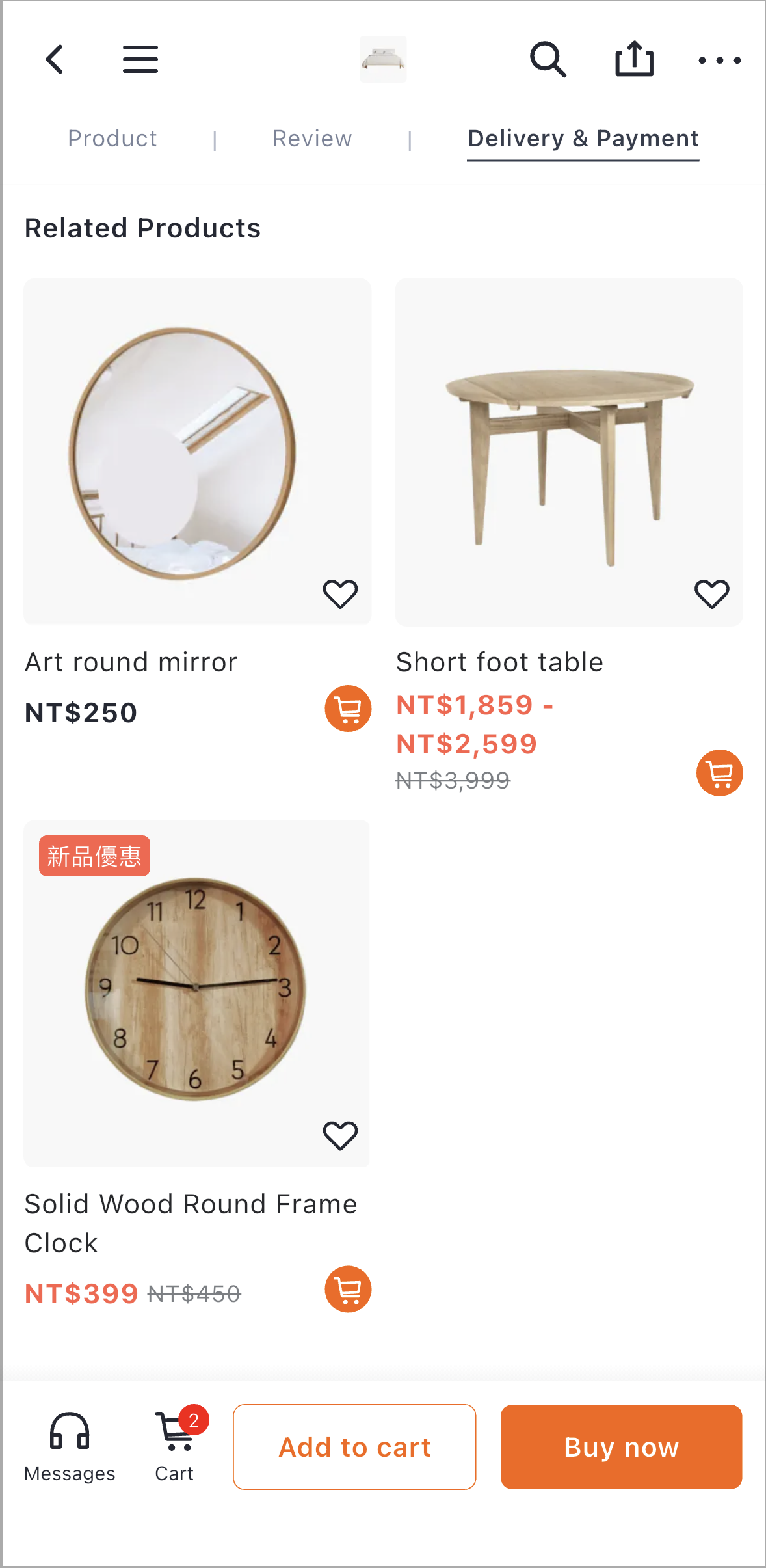Tap the bed product thumbnail in header

click(x=384, y=59)
